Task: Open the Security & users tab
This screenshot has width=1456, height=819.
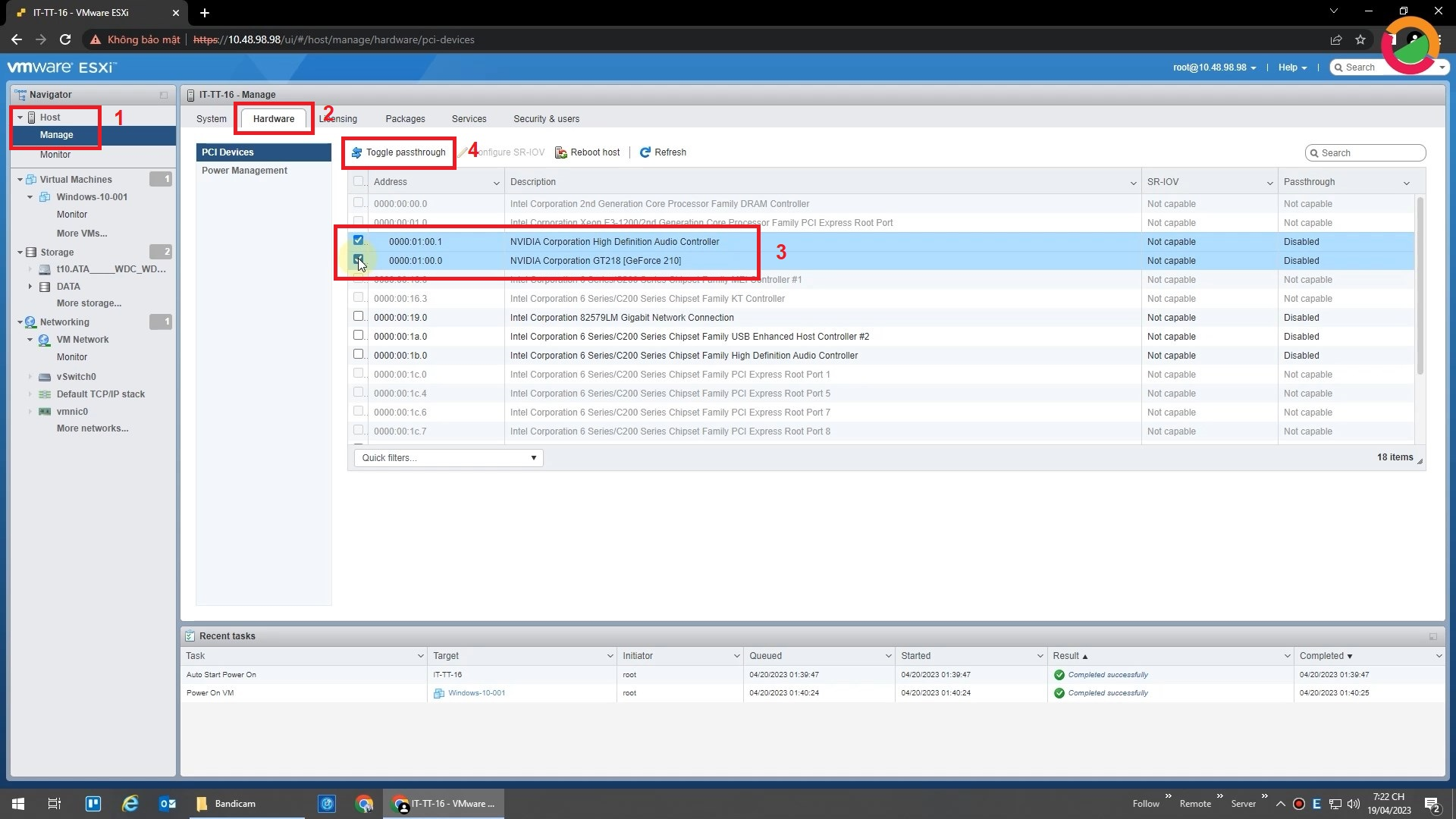Action: [546, 118]
